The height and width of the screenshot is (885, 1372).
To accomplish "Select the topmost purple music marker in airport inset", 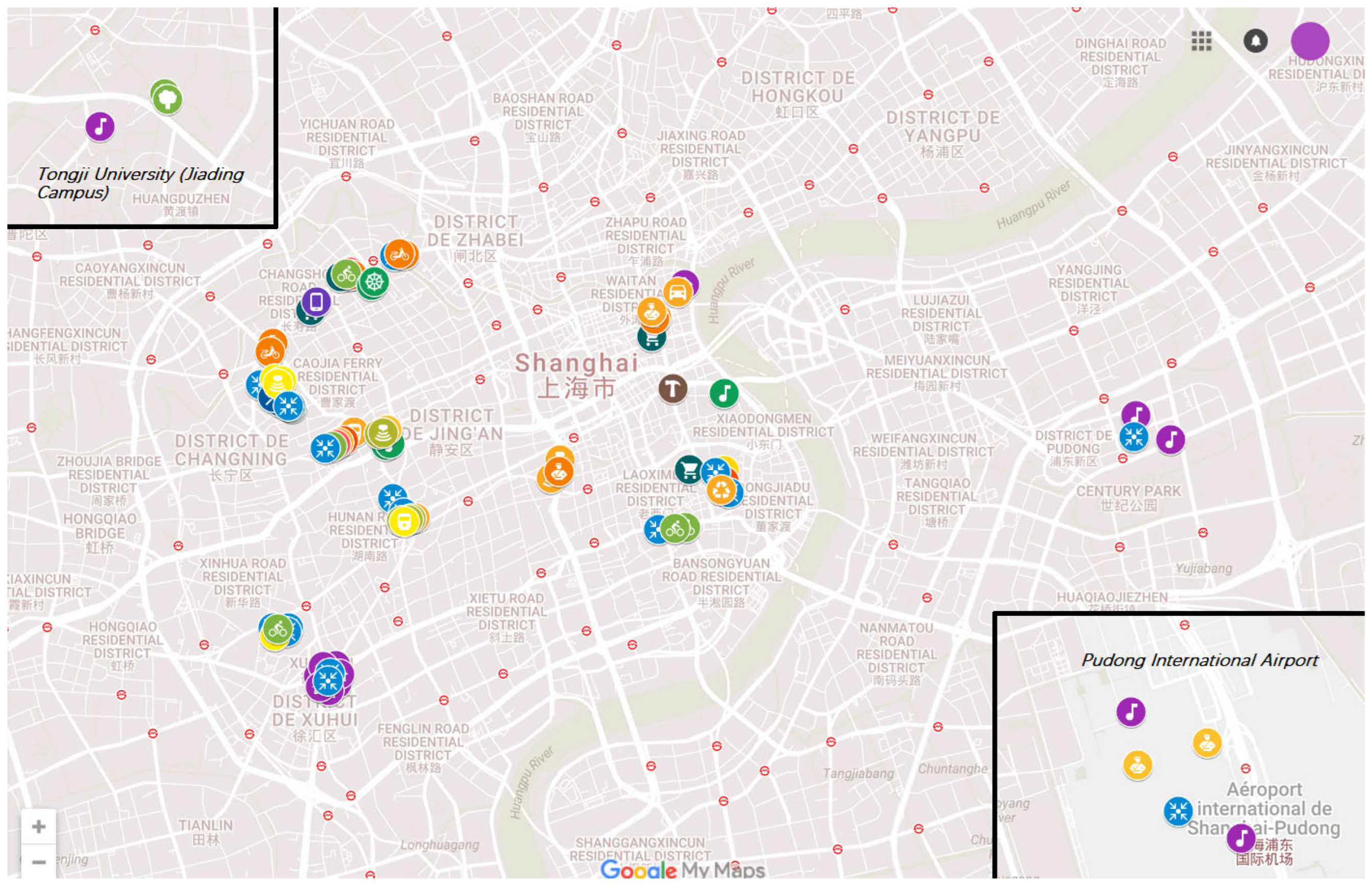I will point(1130,712).
